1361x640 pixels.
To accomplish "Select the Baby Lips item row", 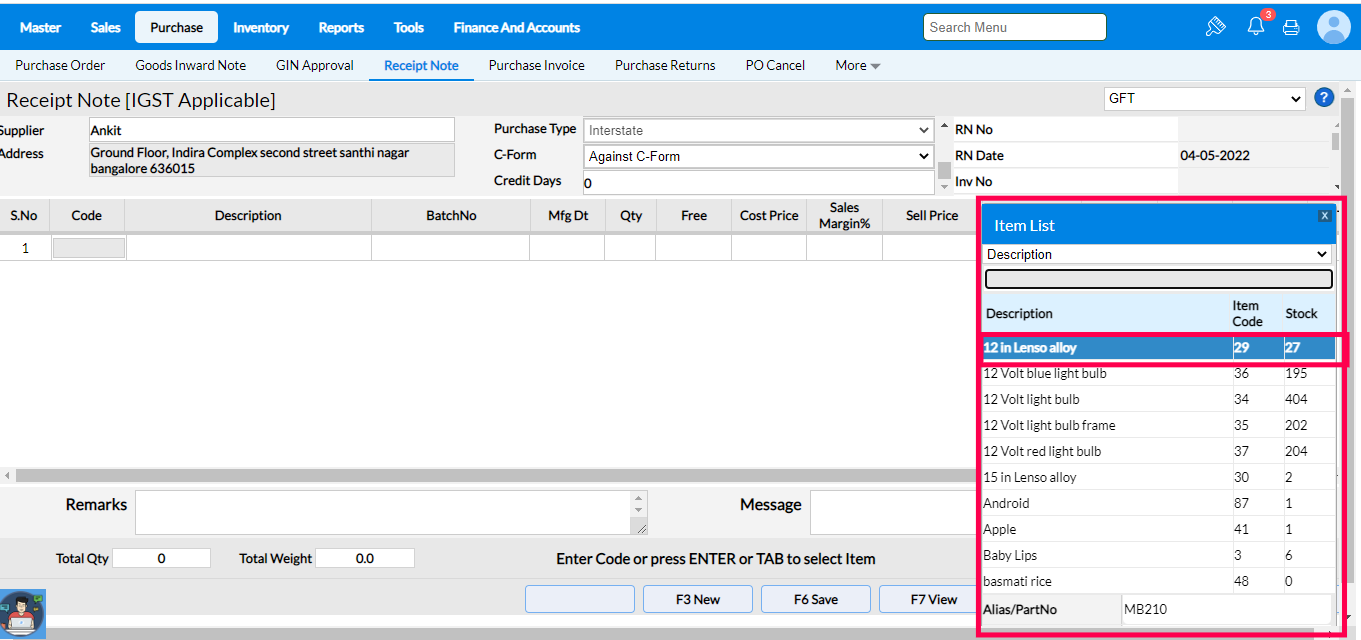I will [x=1158, y=555].
